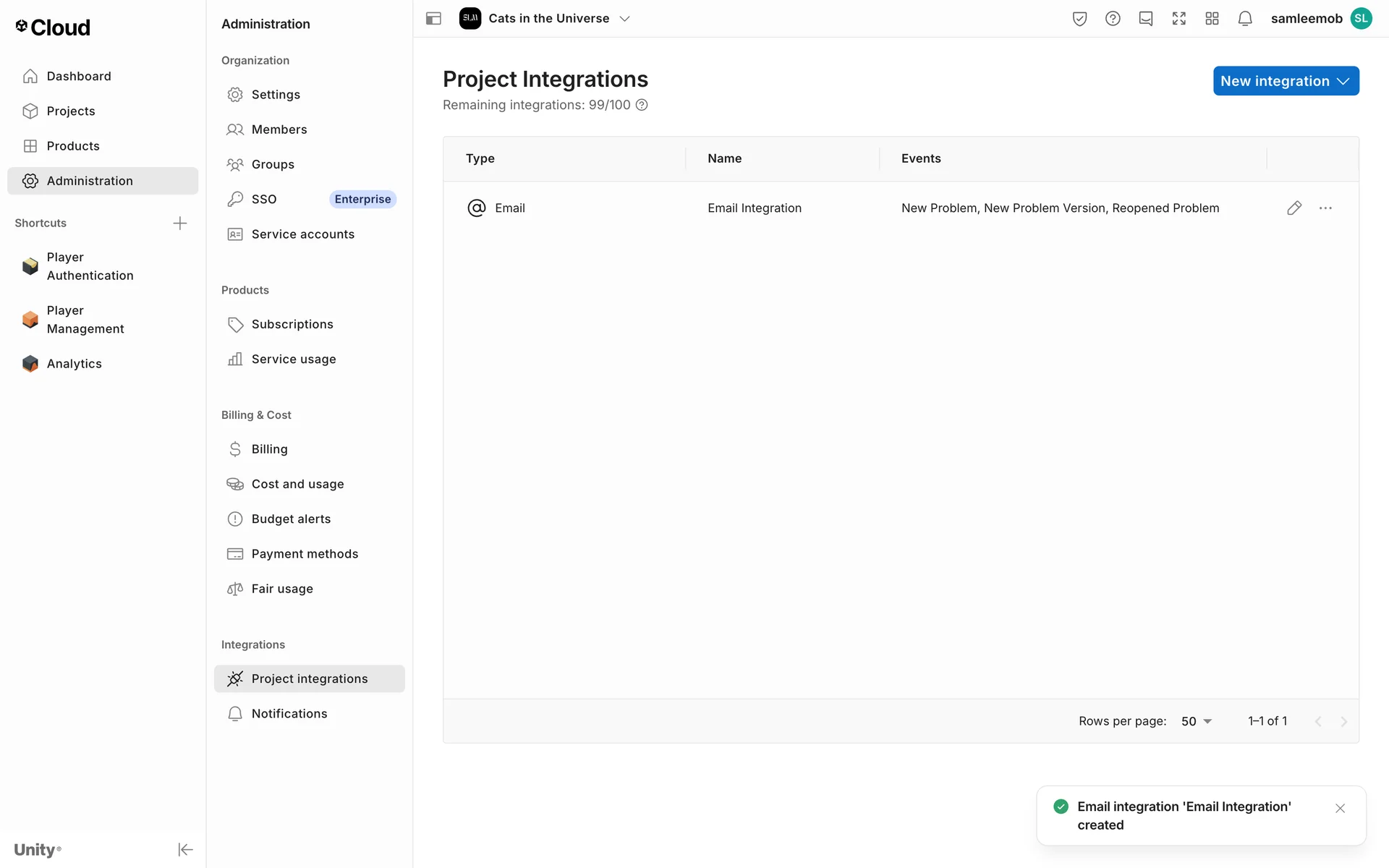This screenshot has width=1389, height=868.
Task: Open Rows per page 50 dropdown
Action: pos(1197,721)
